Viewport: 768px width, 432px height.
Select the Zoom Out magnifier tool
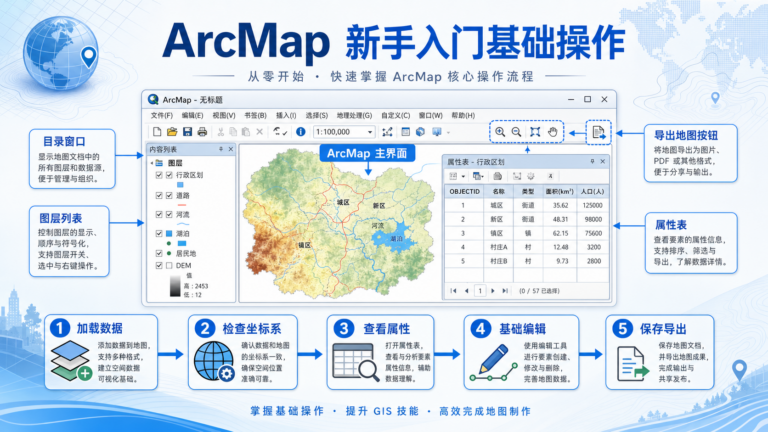516,132
